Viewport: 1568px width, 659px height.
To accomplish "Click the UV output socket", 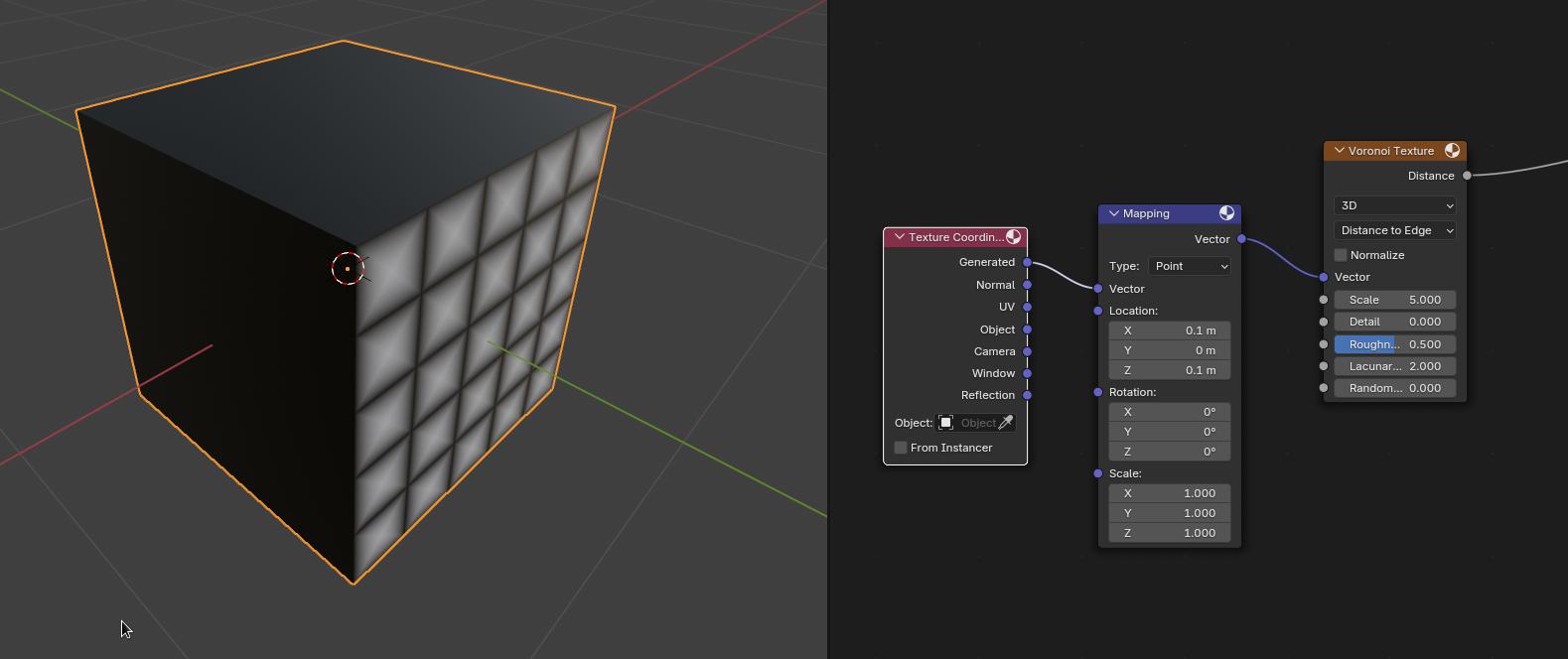I will [x=1027, y=307].
